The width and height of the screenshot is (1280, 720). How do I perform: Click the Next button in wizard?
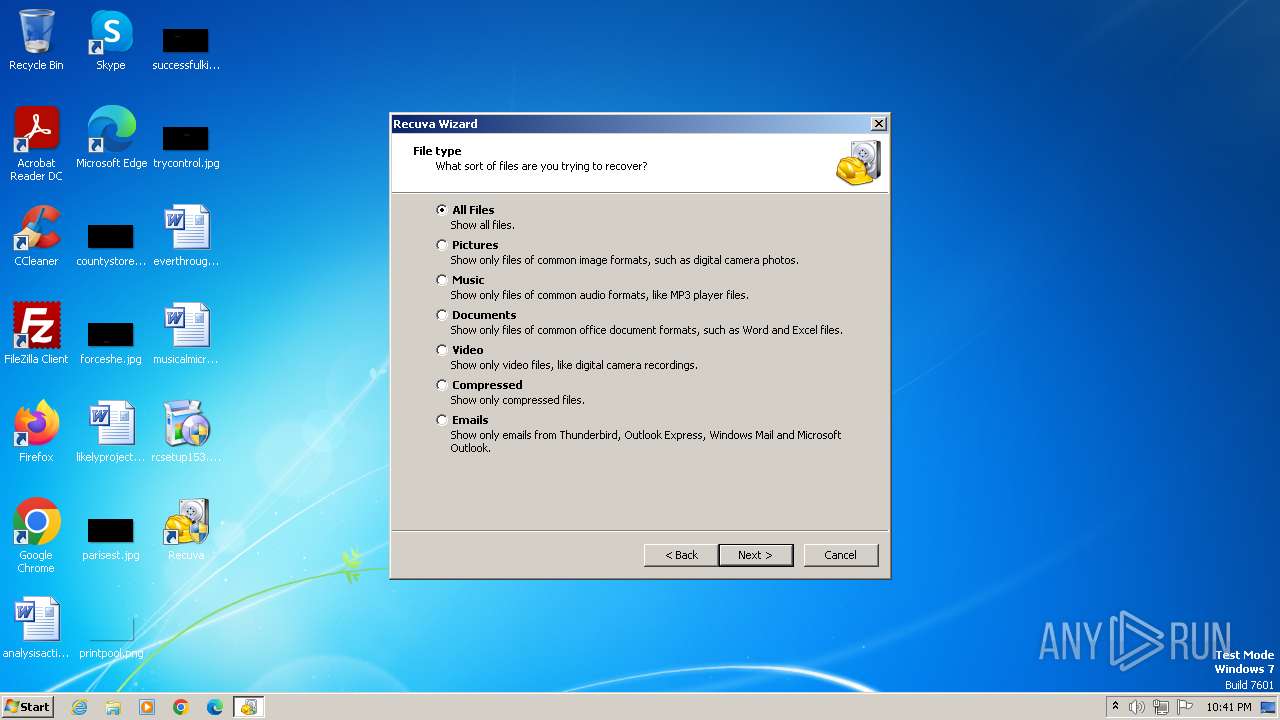coord(755,555)
